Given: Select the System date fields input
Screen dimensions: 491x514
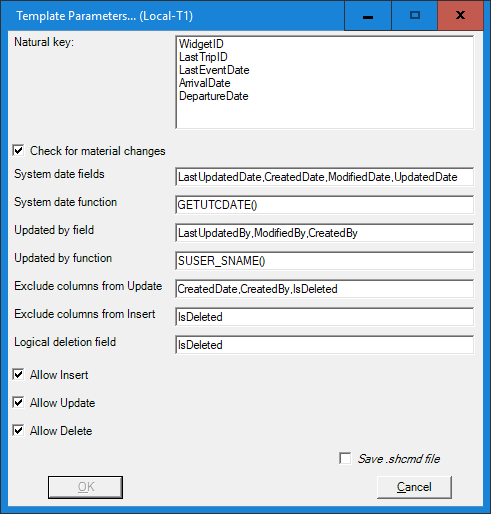Looking at the screenshot, I should coord(324,177).
